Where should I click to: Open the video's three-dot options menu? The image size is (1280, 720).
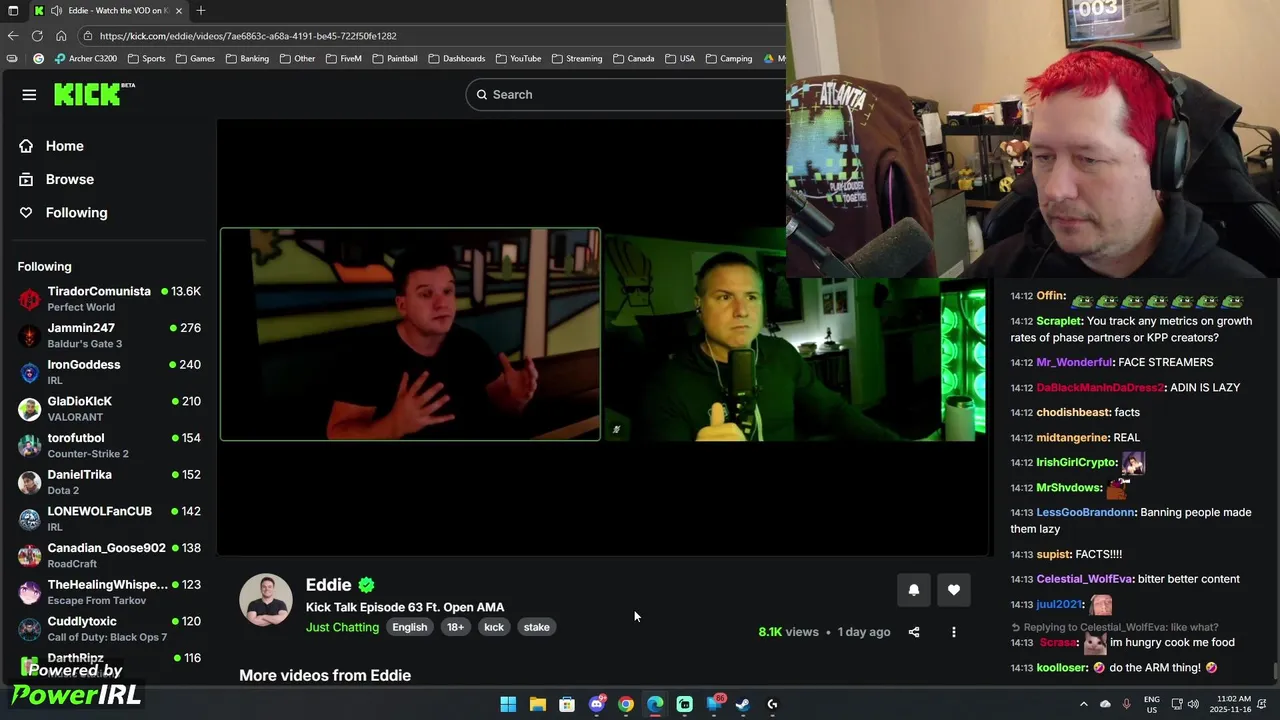954,632
